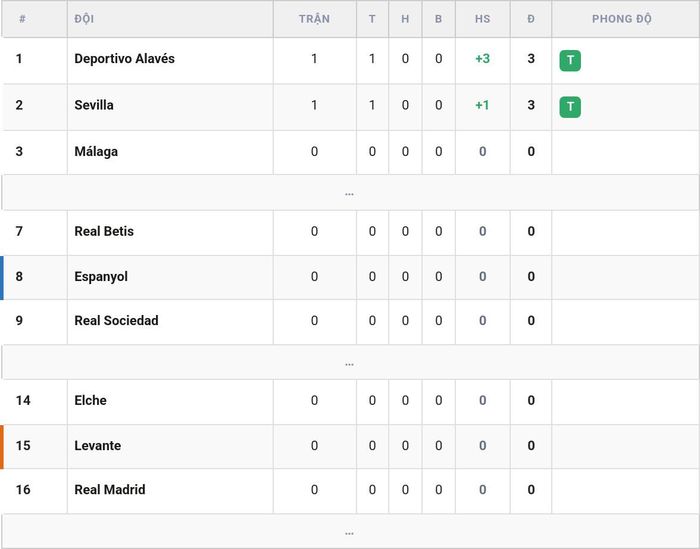Screen dimensions: 700x549
Task: Sort by the HS column header
Action: (483, 19)
